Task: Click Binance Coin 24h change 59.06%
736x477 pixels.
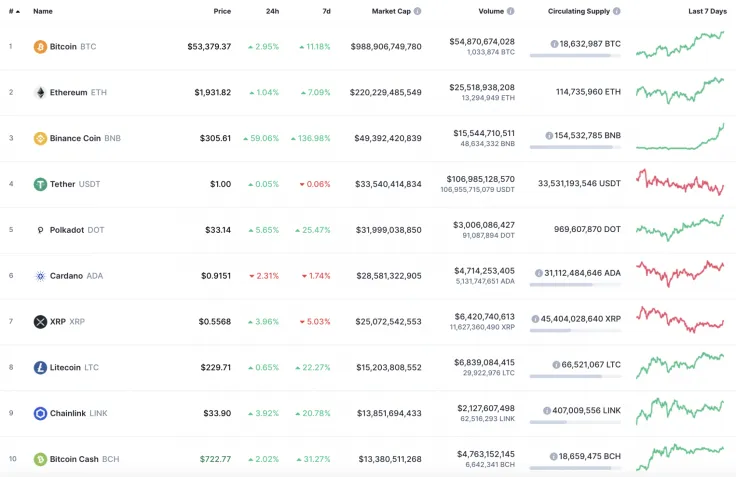Action: click(261, 138)
